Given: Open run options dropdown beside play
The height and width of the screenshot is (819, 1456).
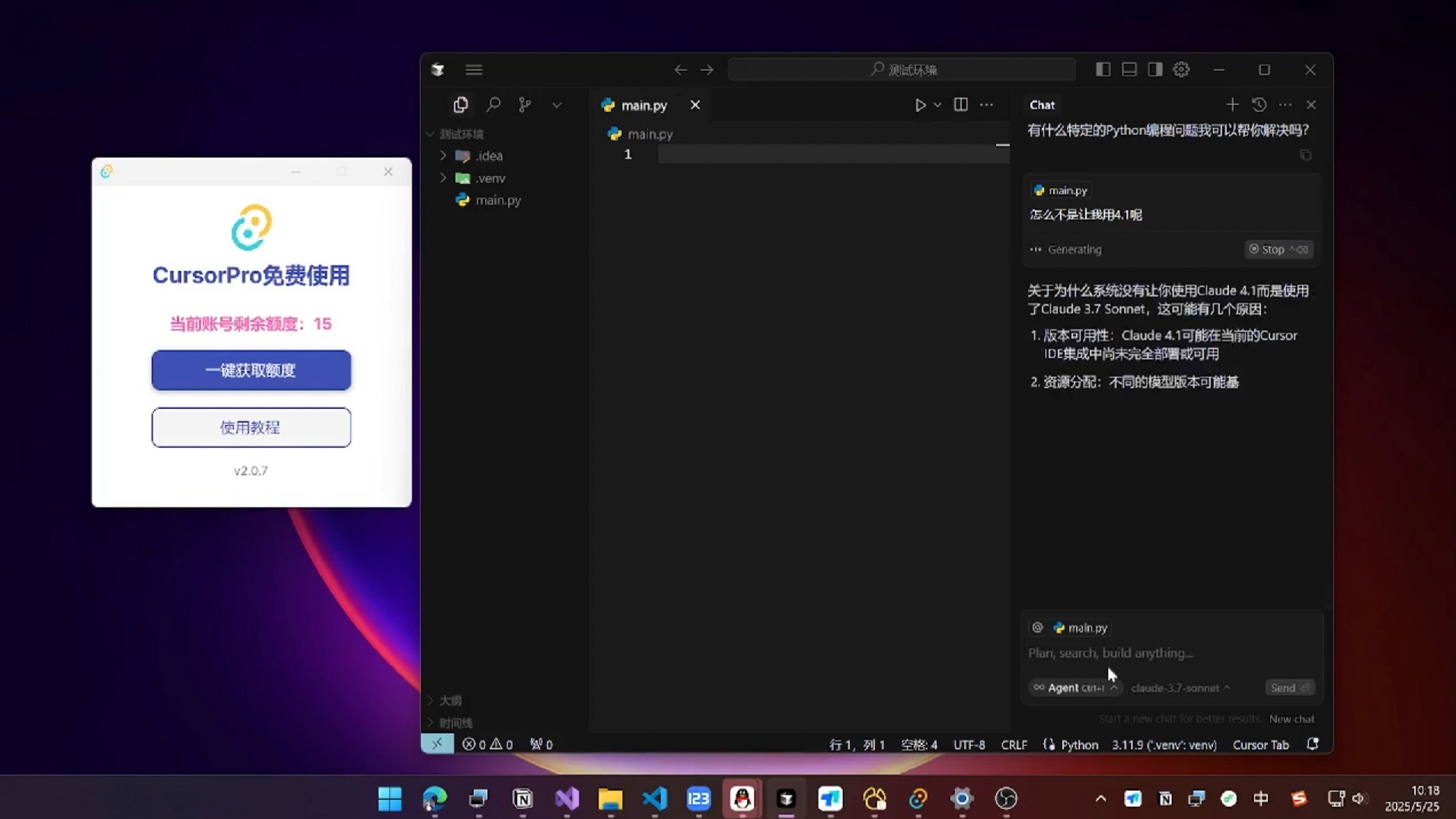Looking at the screenshot, I should pos(937,105).
